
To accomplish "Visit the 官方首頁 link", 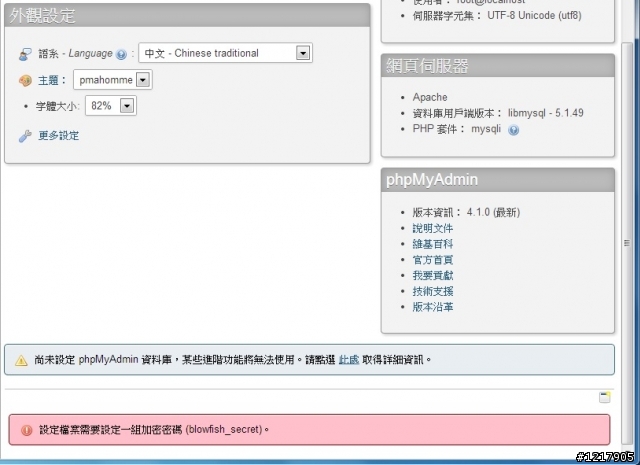I will (433, 260).
